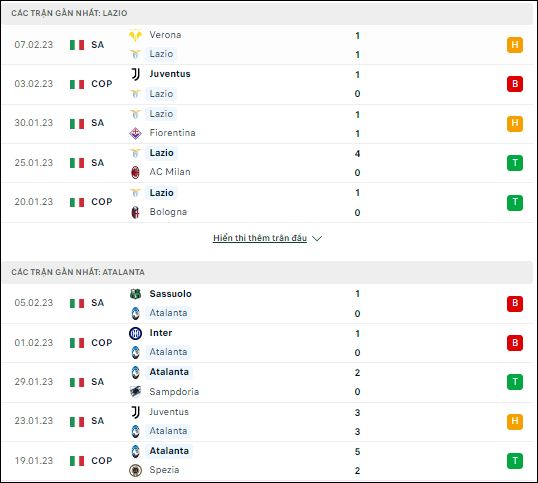Screen dimensions: 538x483
Task: Click green T badge for Lazio–AC Milan
Action: [515, 163]
